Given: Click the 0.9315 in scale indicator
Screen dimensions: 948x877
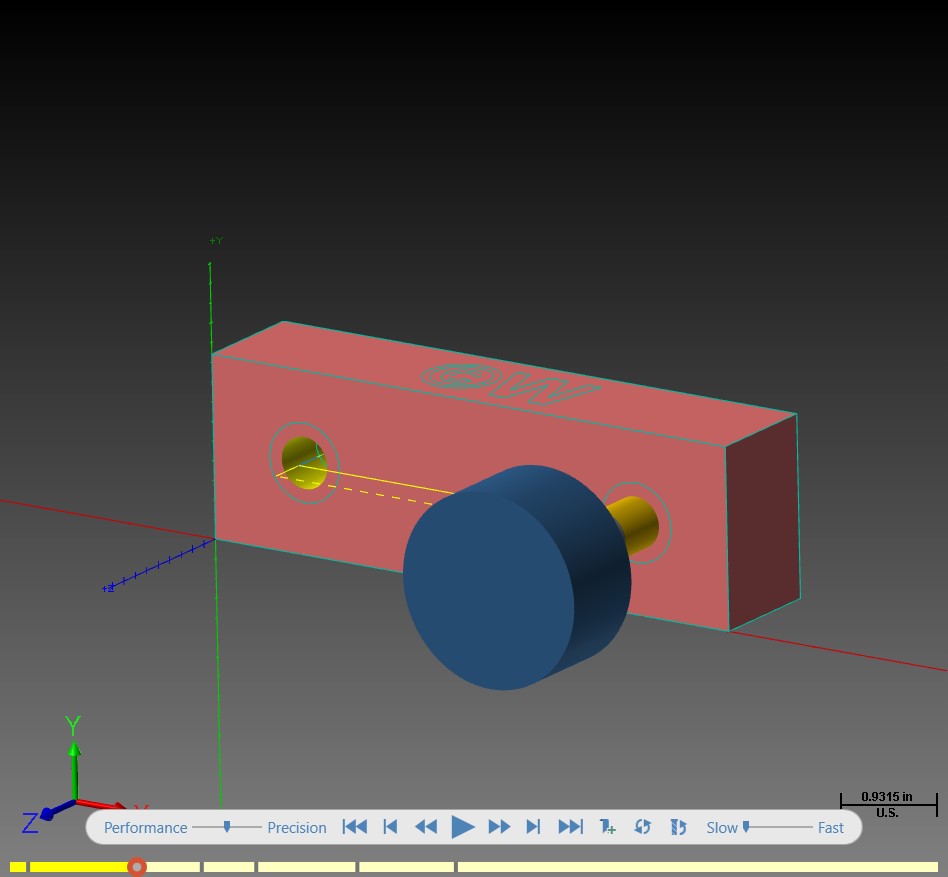Looking at the screenshot, I should coord(888,804).
